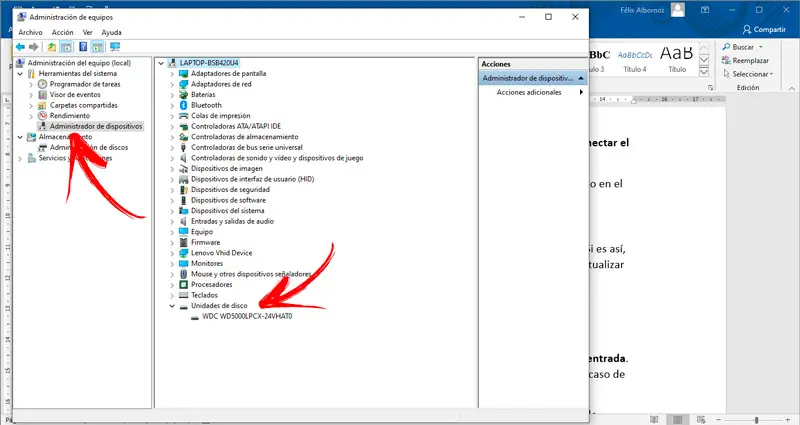Click Controladoras de bus serie universal icon
This screenshot has width=800, height=425.
(184, 147)
